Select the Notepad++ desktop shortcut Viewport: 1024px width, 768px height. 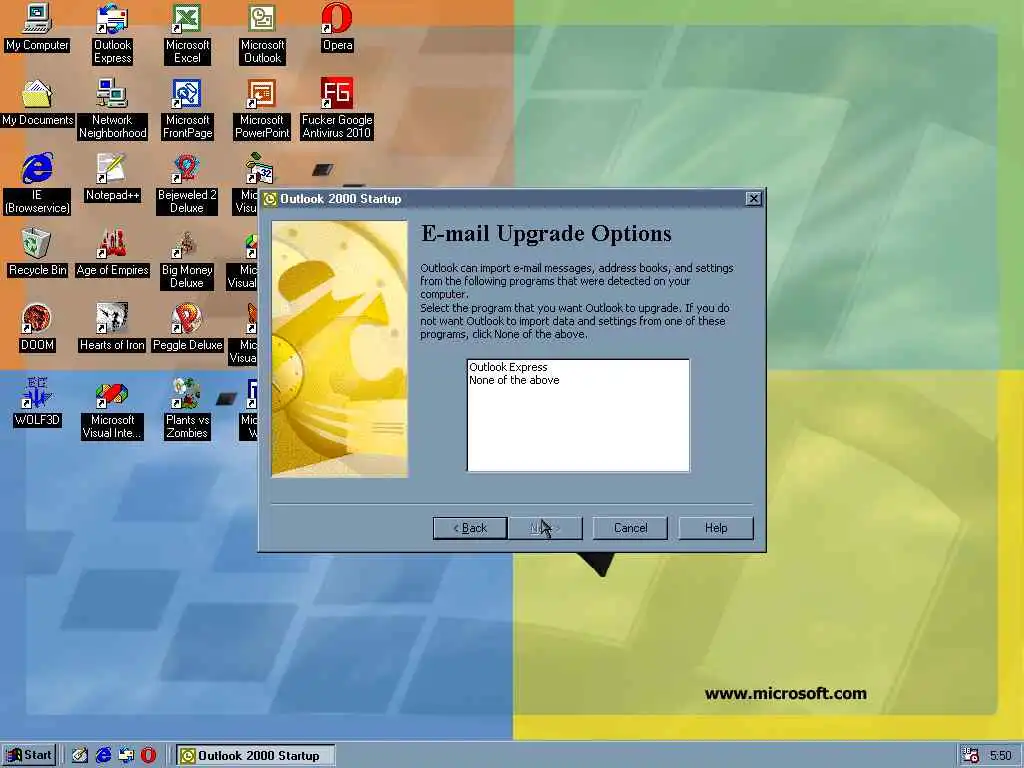coord(112,178)
